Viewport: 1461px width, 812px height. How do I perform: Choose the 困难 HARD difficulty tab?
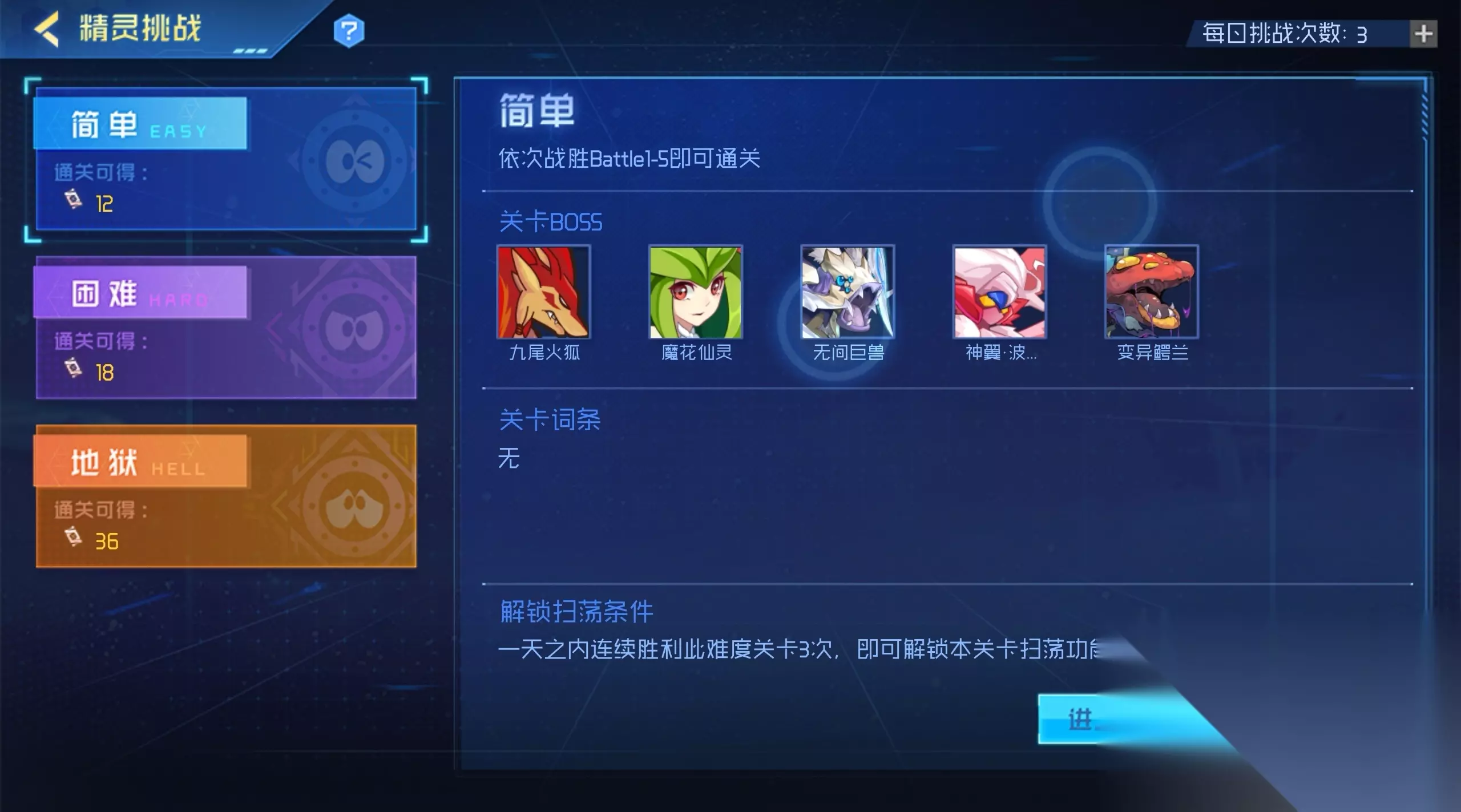point(226,328)
